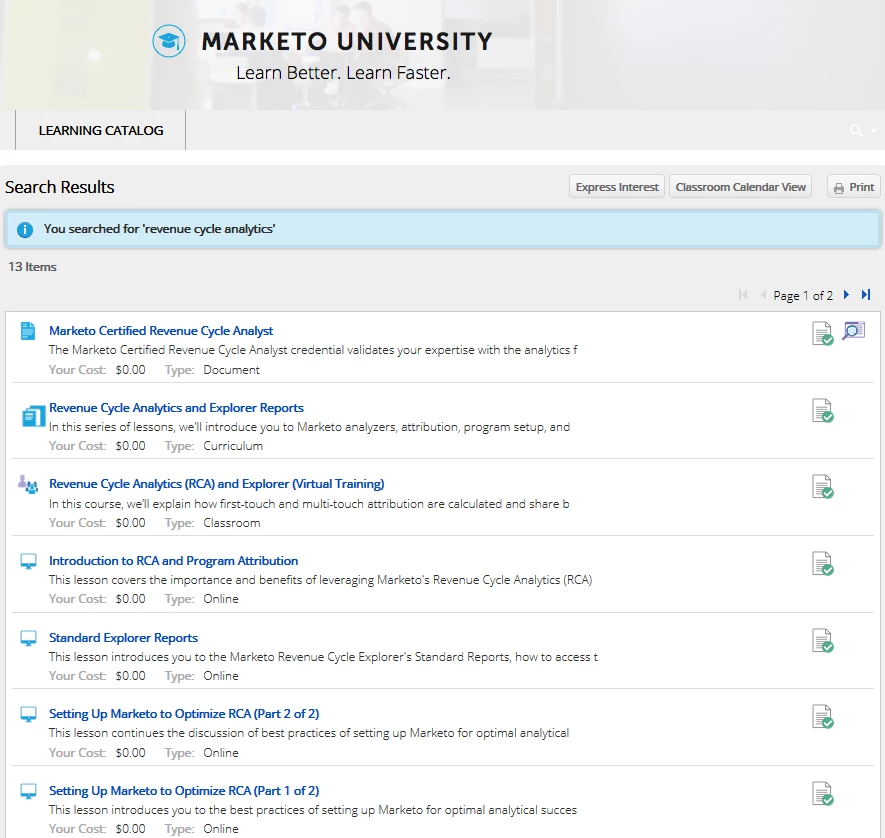Click the previous page arrow in pagination
885x838 pixels.
point(763,295)
